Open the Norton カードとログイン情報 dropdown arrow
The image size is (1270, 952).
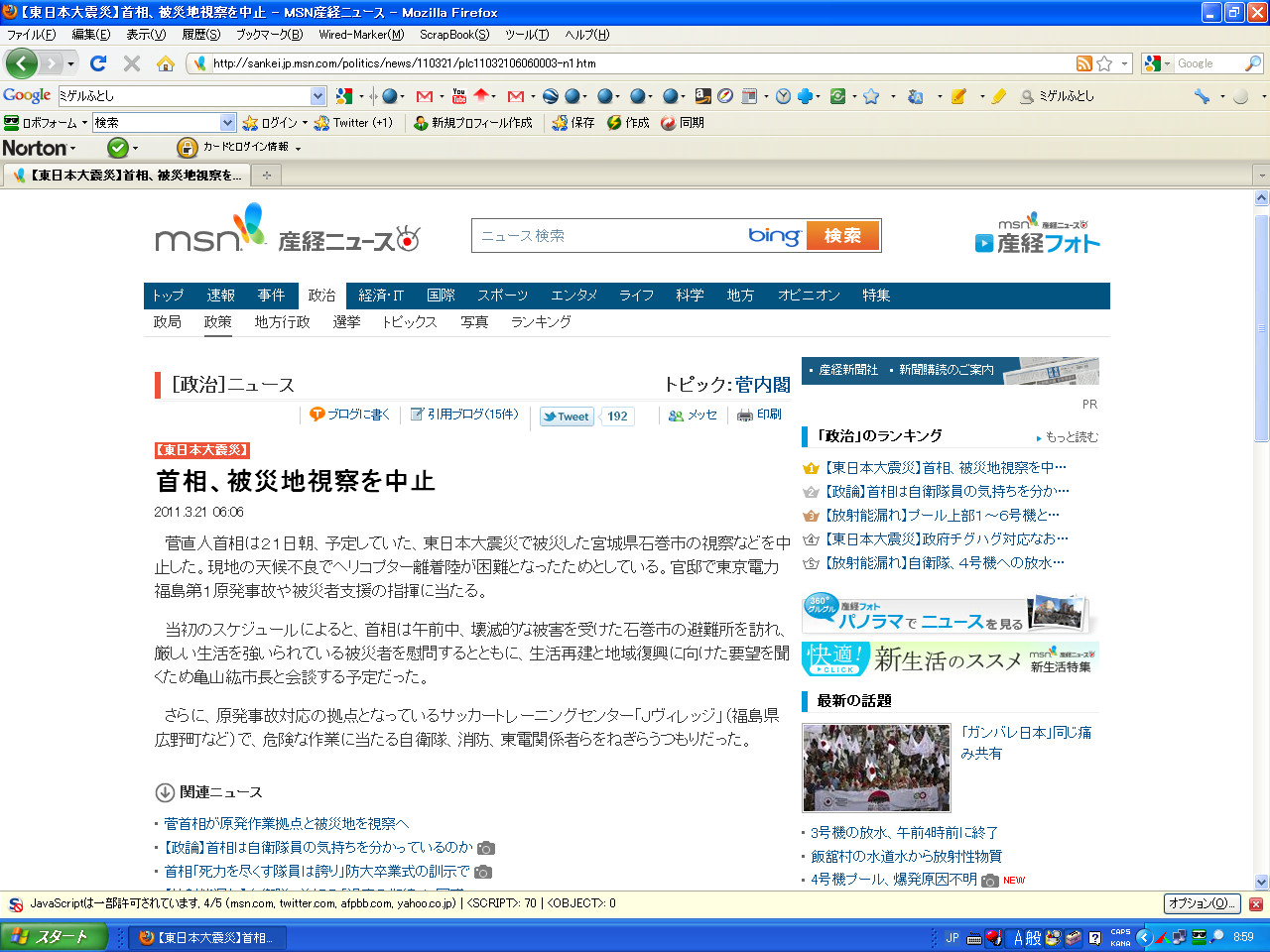[298, 149]
